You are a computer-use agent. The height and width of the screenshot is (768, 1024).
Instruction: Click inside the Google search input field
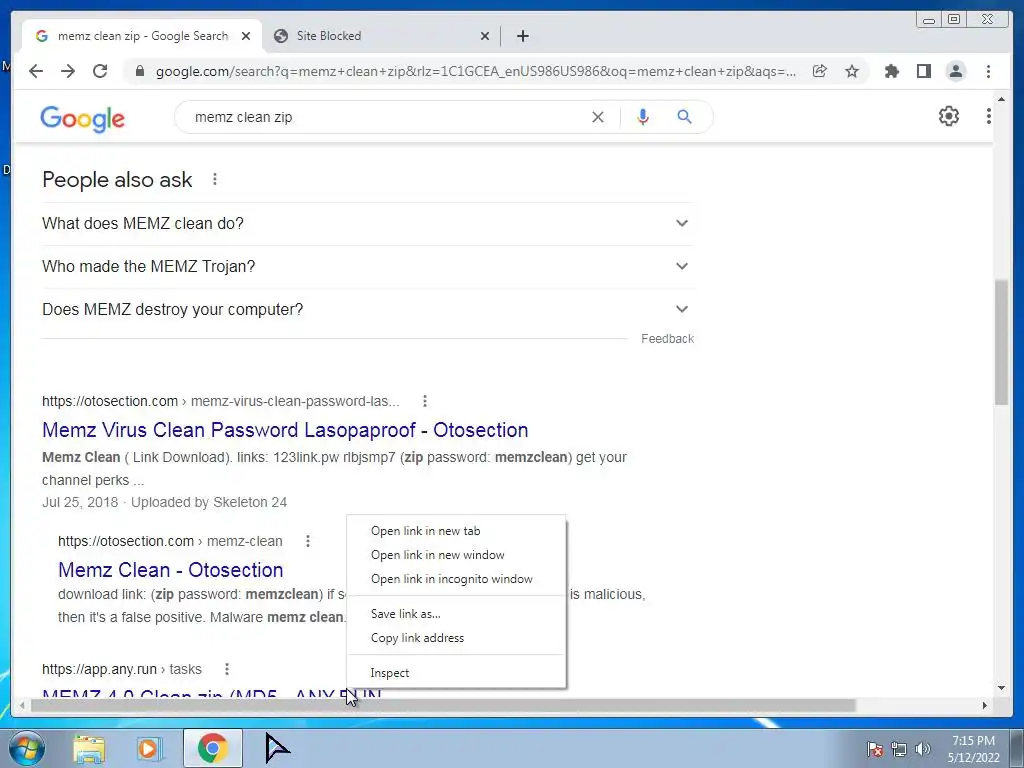pos(385,117)
